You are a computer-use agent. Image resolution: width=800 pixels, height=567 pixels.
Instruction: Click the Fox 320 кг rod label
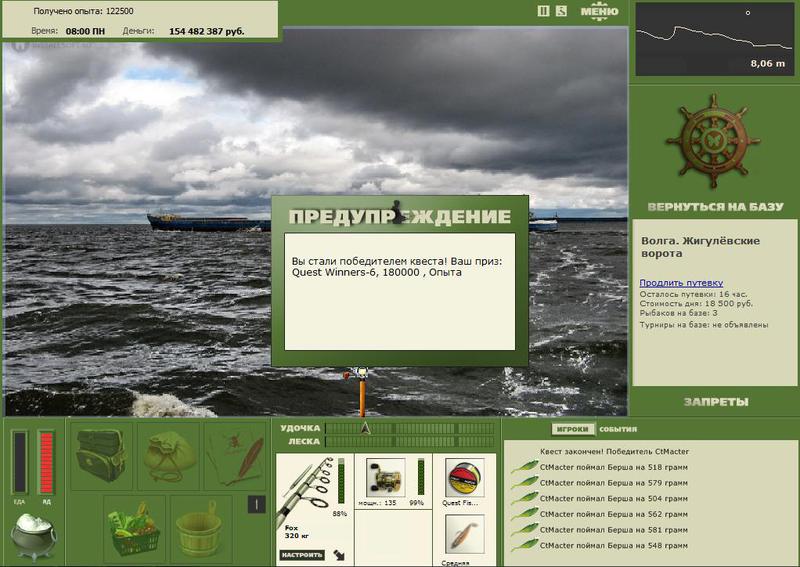[x=295, y=532]
